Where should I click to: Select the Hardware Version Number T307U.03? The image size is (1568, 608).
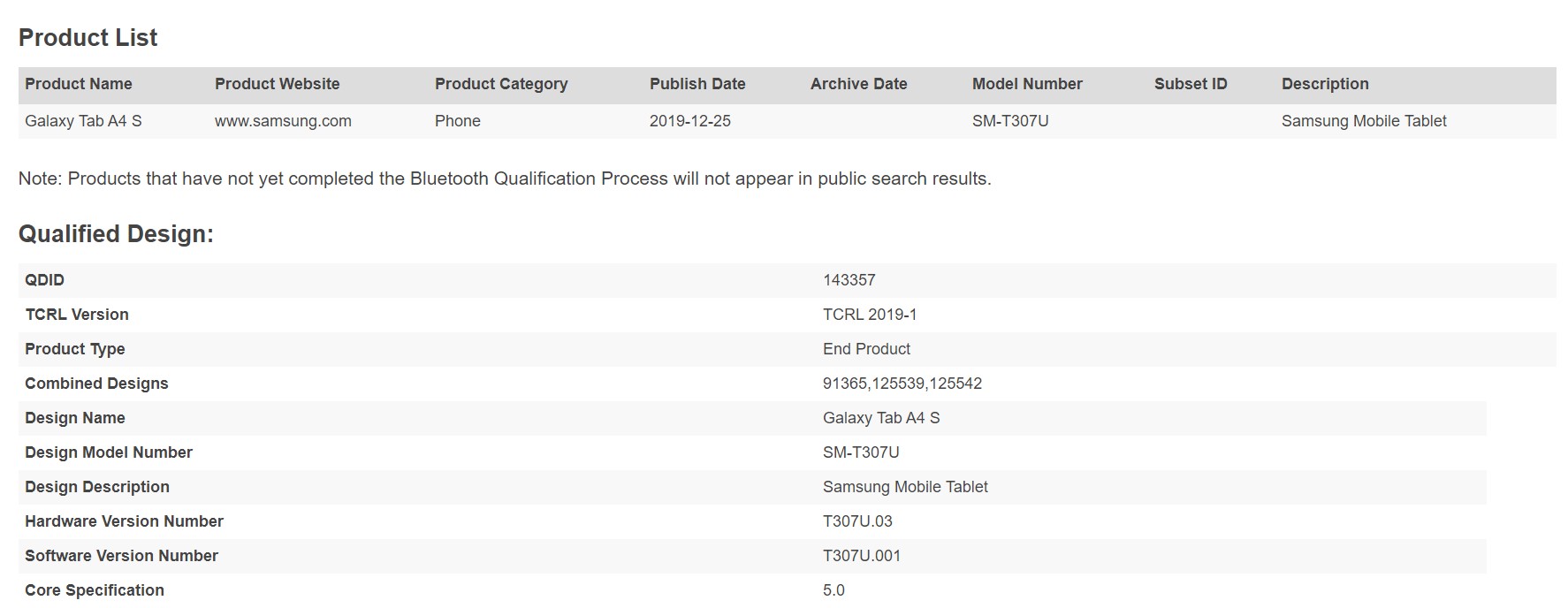[x=857, y=521]
